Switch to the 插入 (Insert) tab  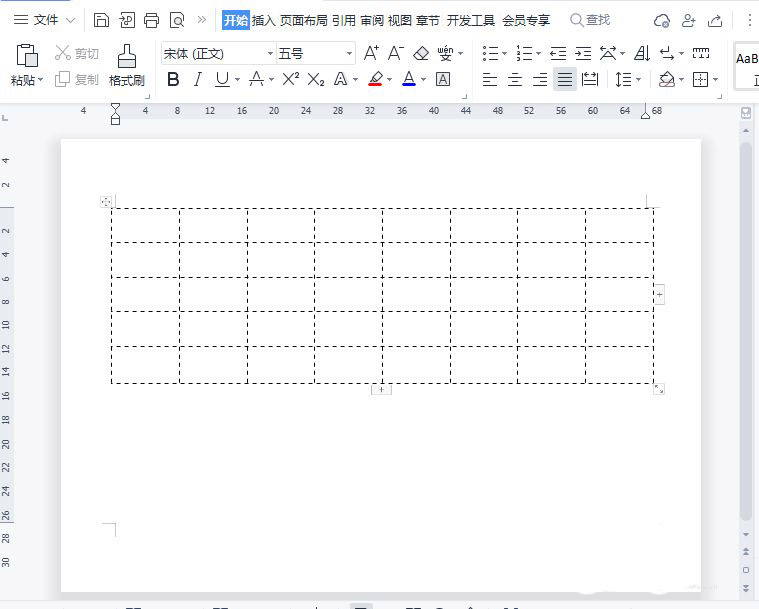(263, 20)
